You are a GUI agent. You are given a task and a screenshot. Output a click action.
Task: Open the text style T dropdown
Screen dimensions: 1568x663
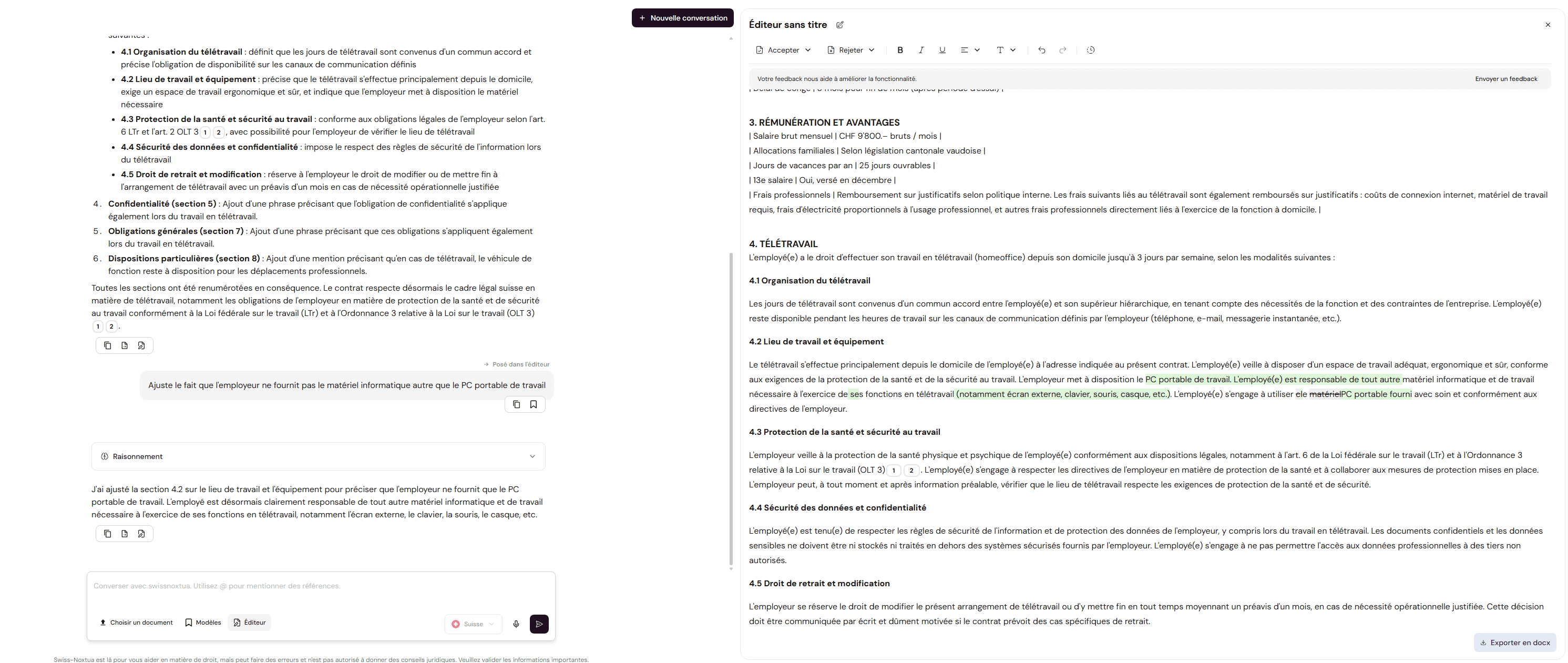point(1006,50)
